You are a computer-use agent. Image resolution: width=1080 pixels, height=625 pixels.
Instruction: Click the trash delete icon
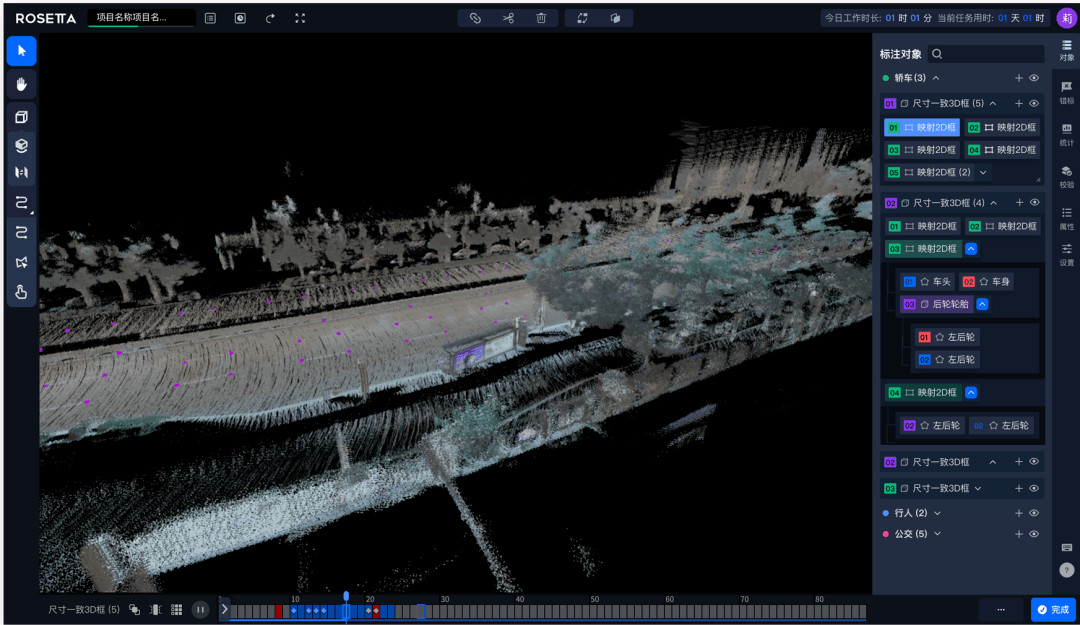click(541, 18)
